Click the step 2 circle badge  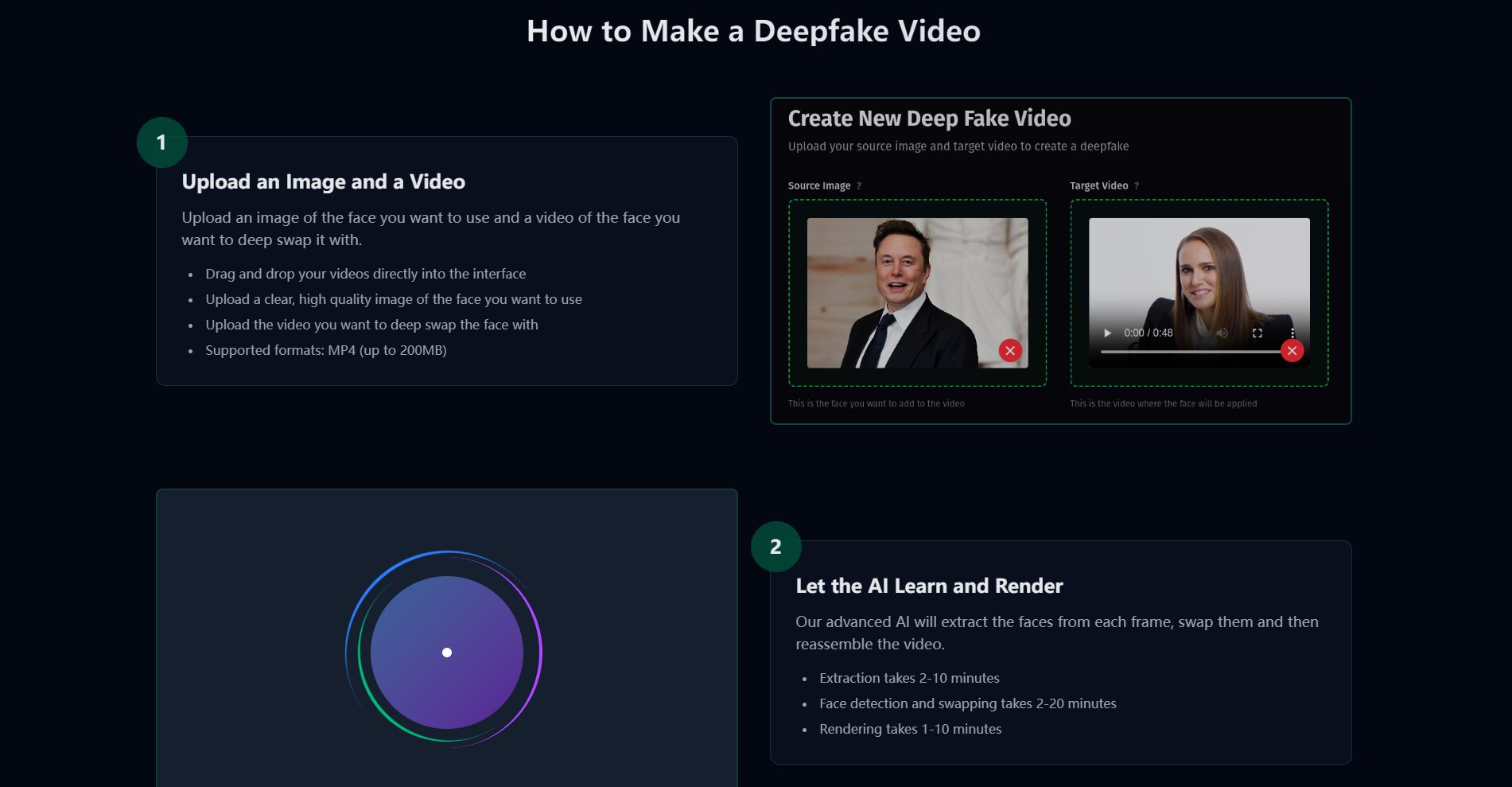pyautogui.click(x=774, y=547)
